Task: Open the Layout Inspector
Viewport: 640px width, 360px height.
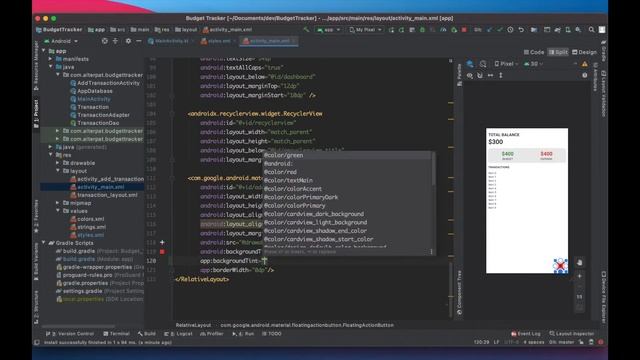Action: pyautogui.click(x=571, y=334)
